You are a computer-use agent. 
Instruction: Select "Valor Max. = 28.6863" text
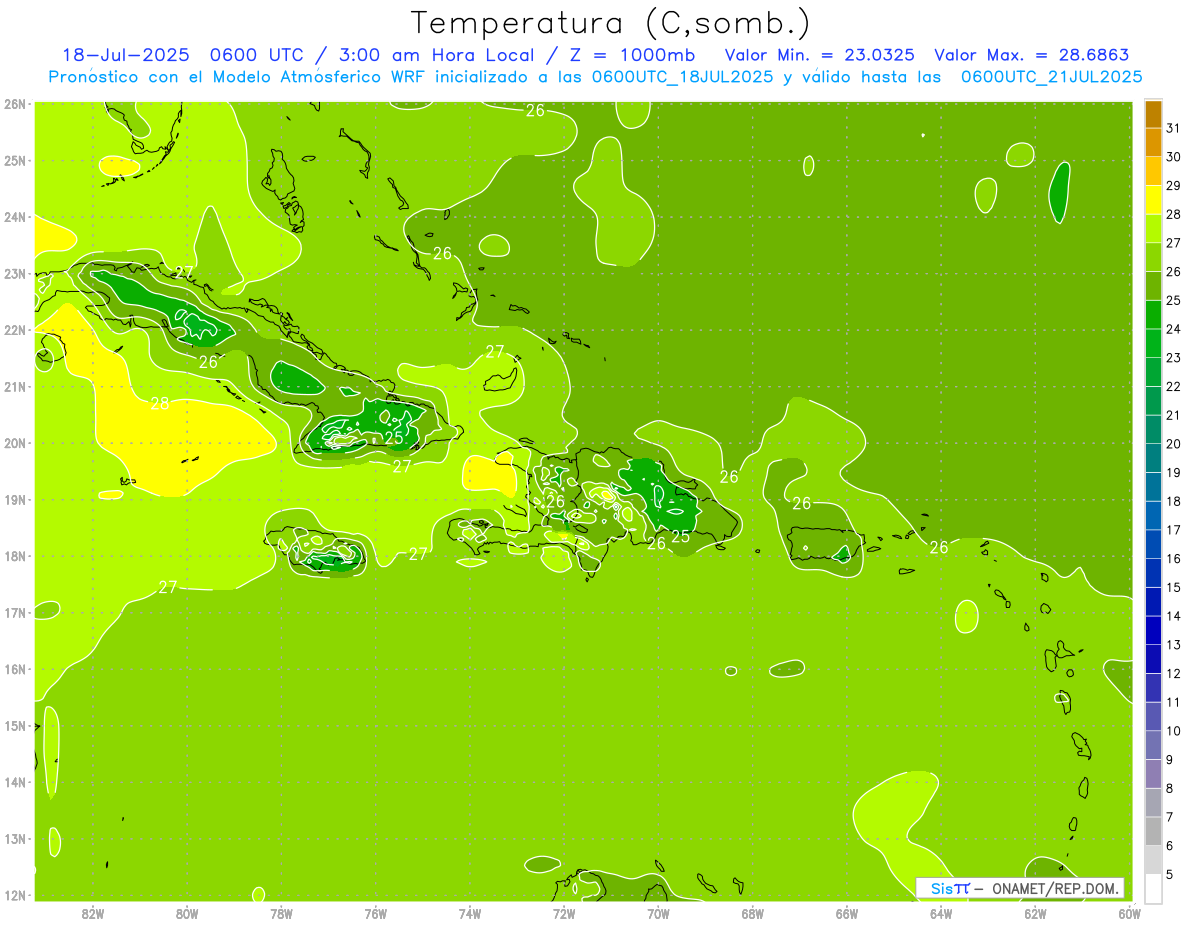pos(1032,55)
